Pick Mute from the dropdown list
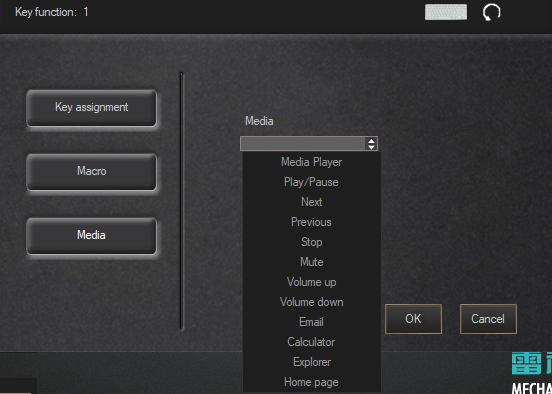The image size is (552, 394). pos(312,262)
